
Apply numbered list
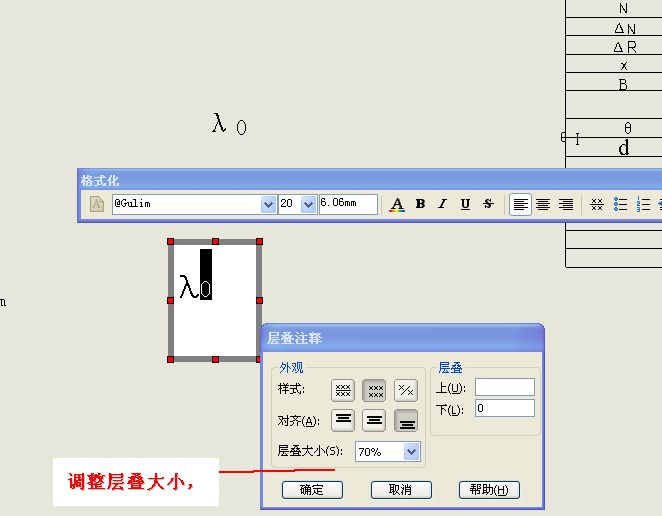643,204
